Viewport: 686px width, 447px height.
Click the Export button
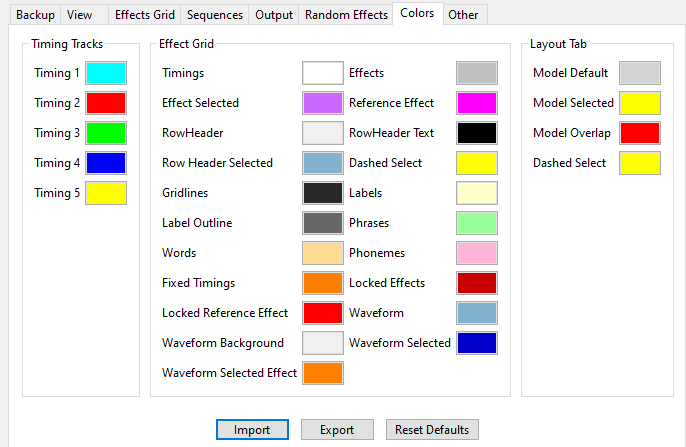337,430
